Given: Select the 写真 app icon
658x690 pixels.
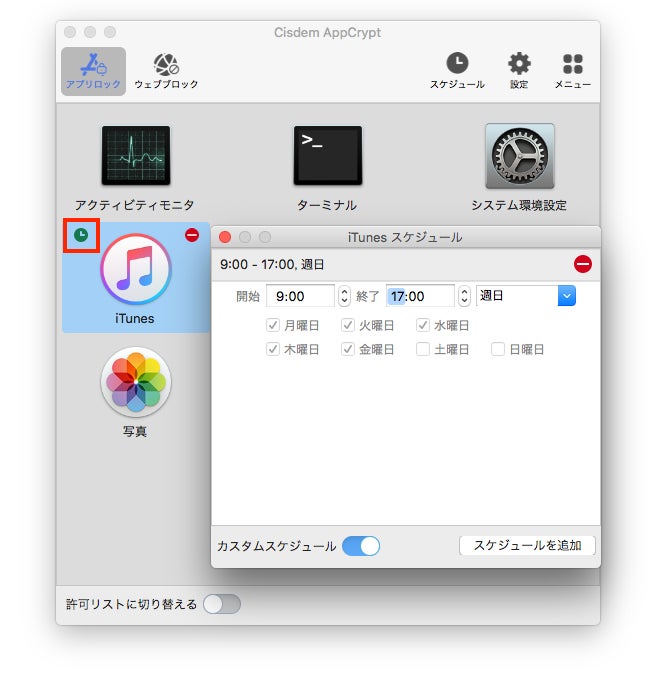Looking at the screenshot, I should (136, 382).
